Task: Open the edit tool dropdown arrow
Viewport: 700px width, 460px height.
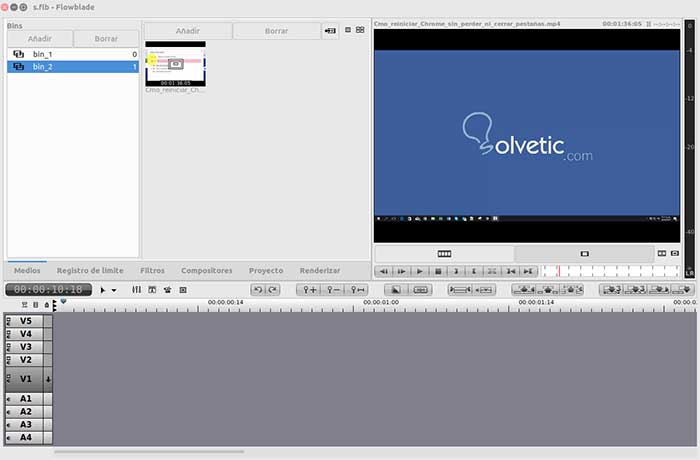Action: coord(114,290)
